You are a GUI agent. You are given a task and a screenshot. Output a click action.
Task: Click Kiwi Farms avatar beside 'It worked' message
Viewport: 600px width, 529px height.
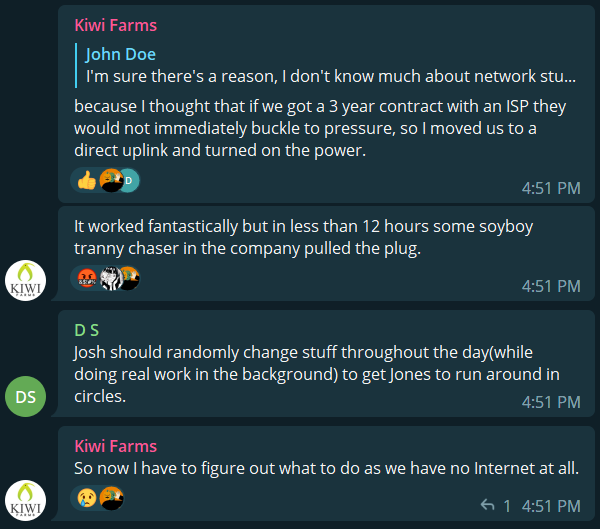[x=26, y=279]
